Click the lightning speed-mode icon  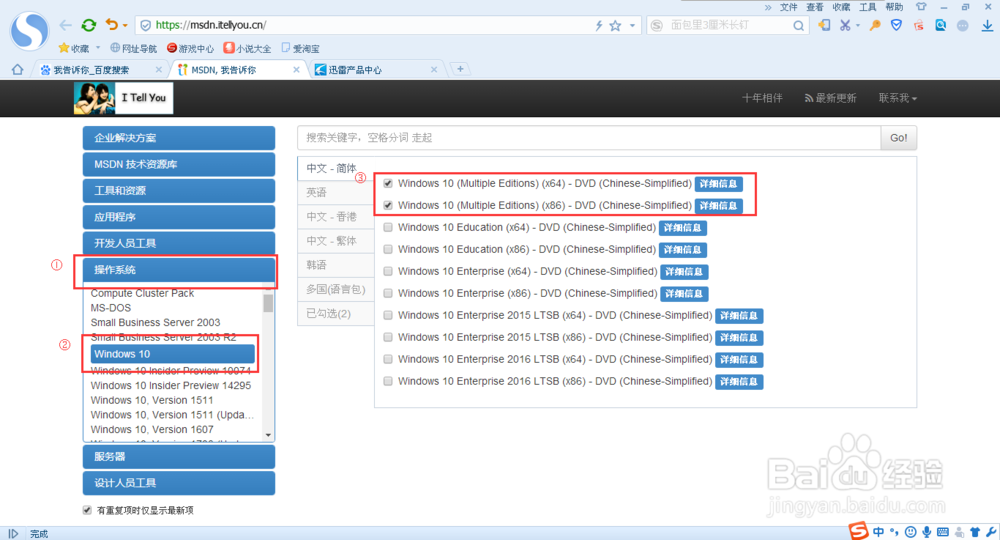598,26
